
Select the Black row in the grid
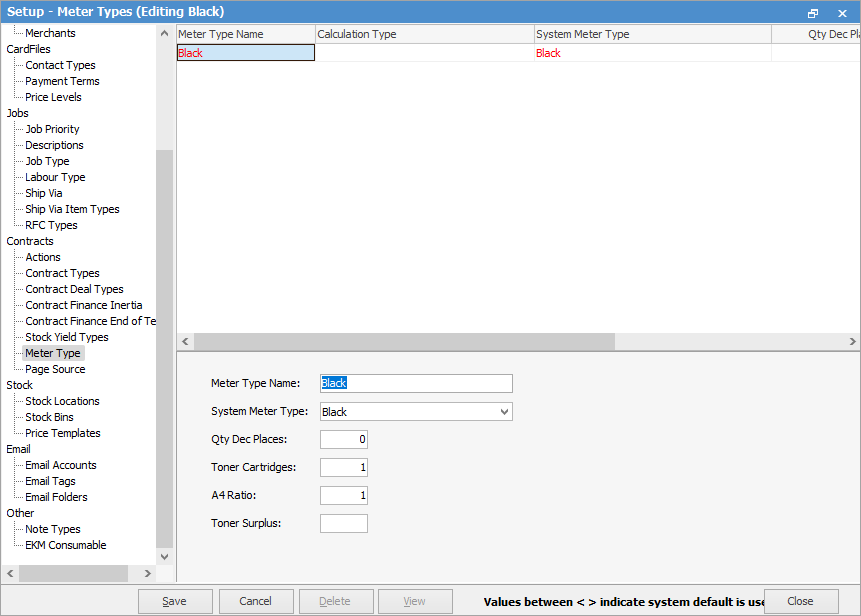[x=245, y=52]
